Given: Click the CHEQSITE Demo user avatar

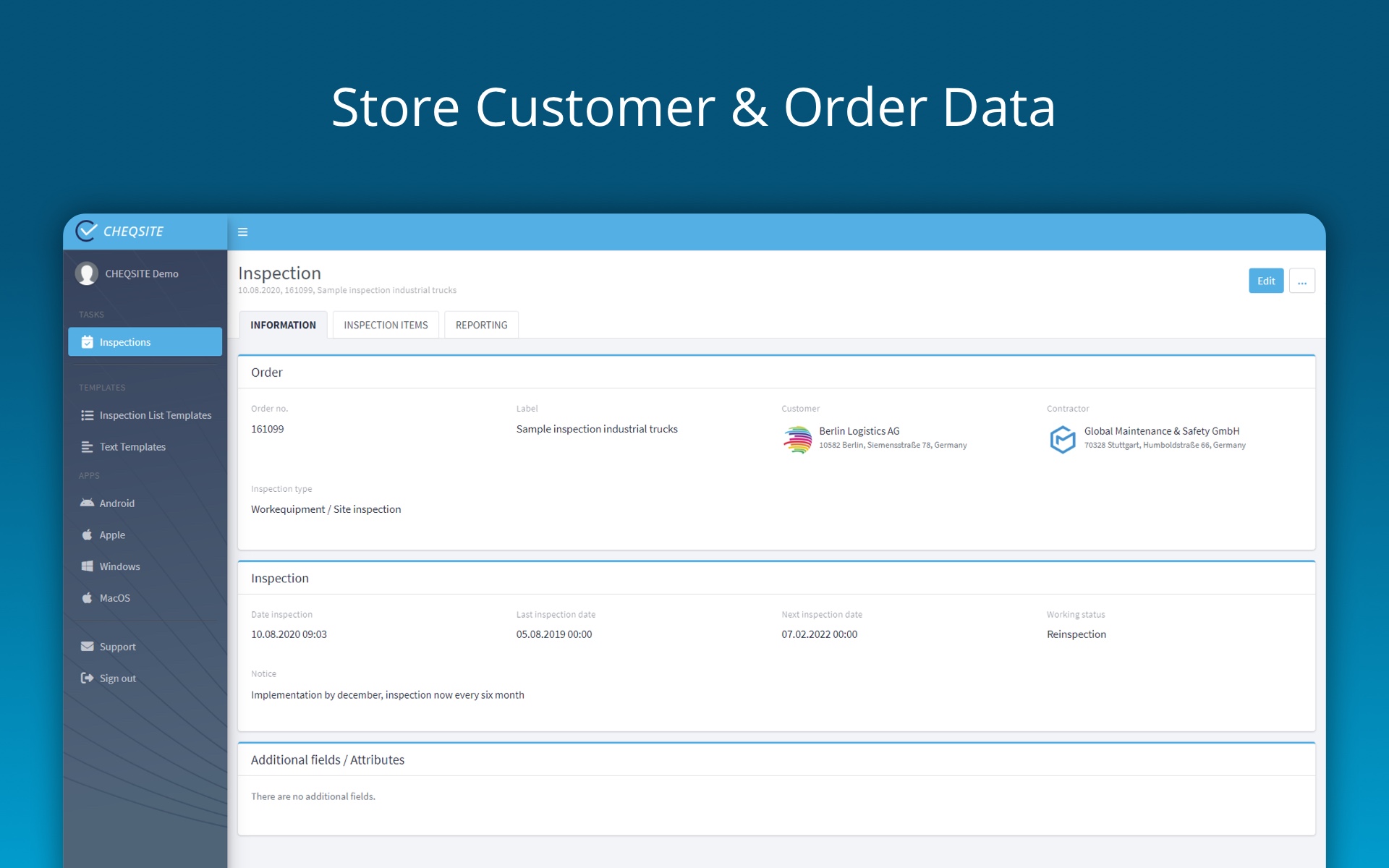Looking at the screenshot, I should point(87,273).
